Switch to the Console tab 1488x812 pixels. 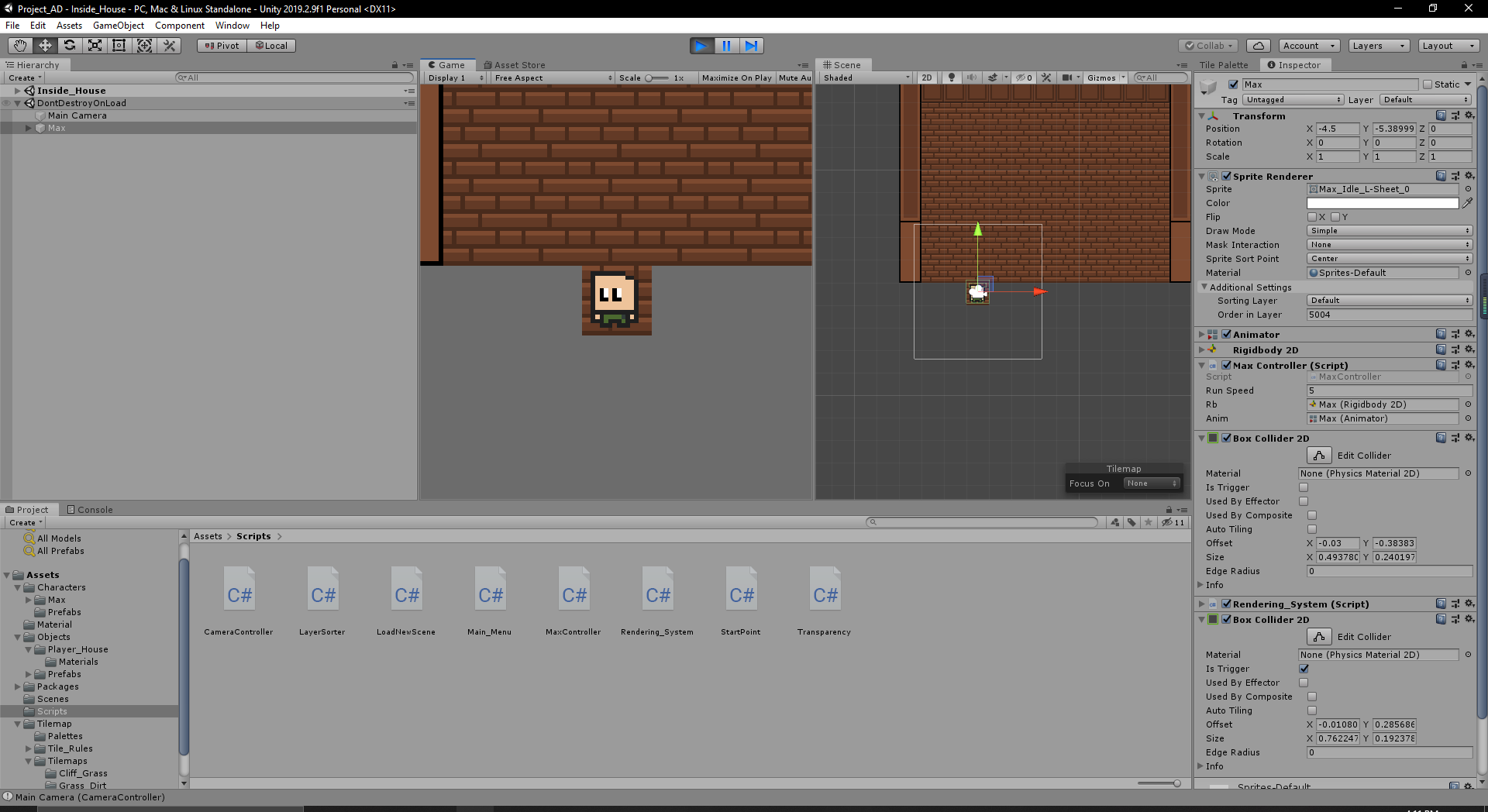90,510
